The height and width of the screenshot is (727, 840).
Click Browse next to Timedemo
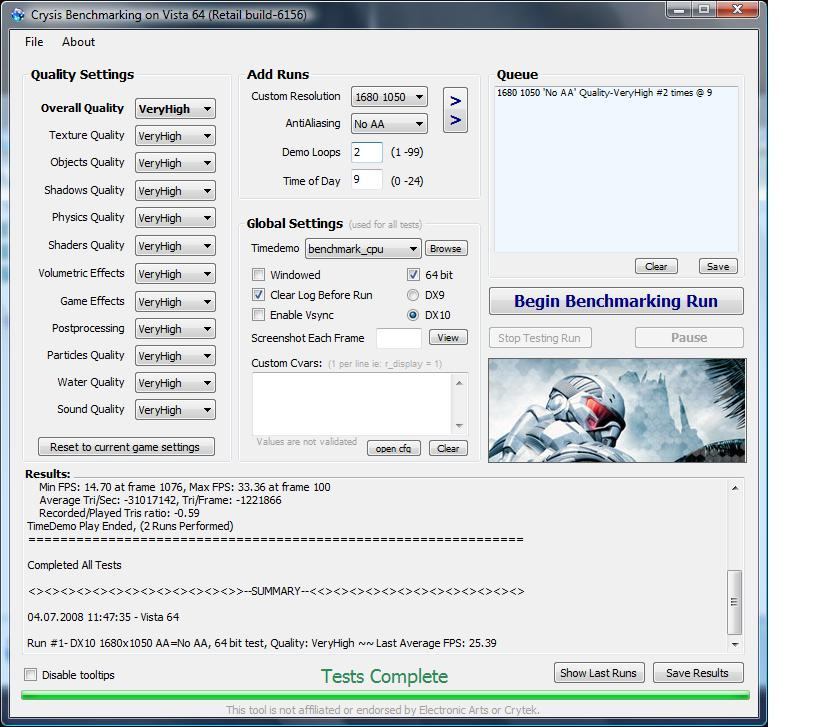click(x=446, y=249)
